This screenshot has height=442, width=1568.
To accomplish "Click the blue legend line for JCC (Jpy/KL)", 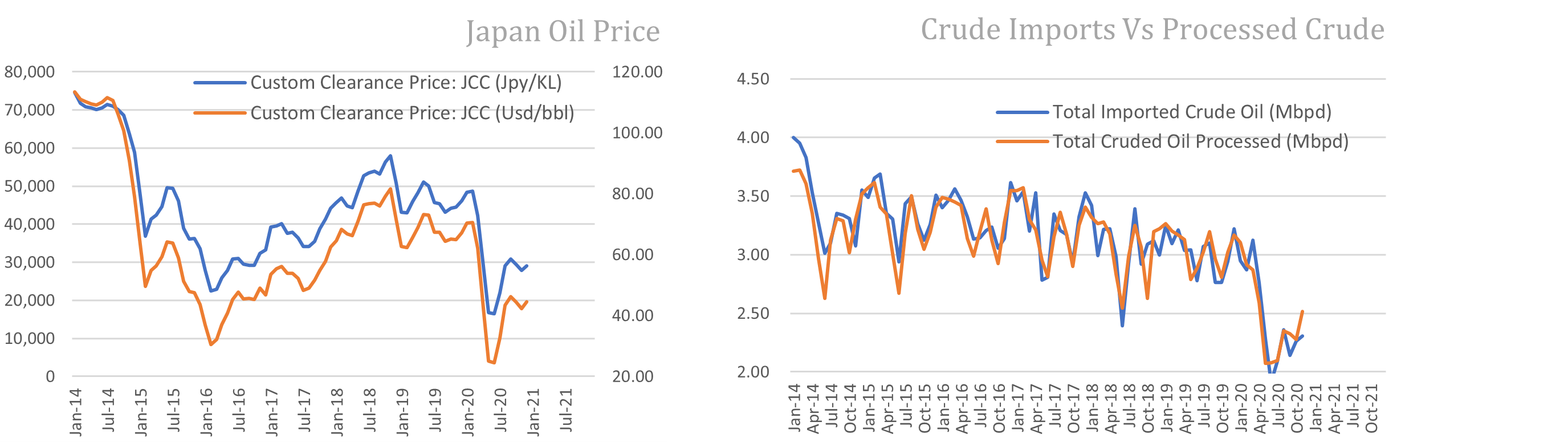I will click(x=220, y=82).
